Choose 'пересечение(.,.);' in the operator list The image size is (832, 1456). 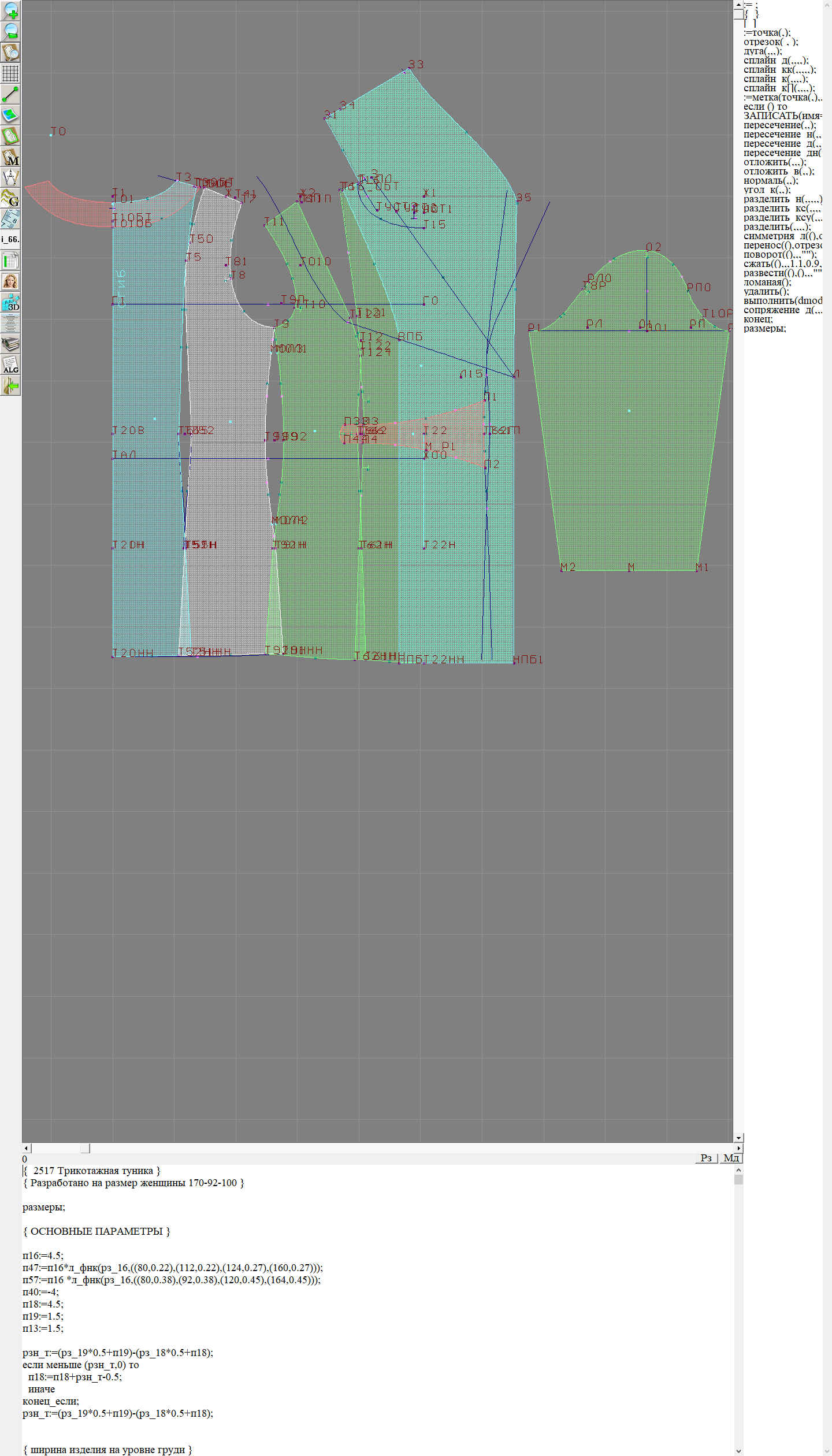[x=779, y=125]
